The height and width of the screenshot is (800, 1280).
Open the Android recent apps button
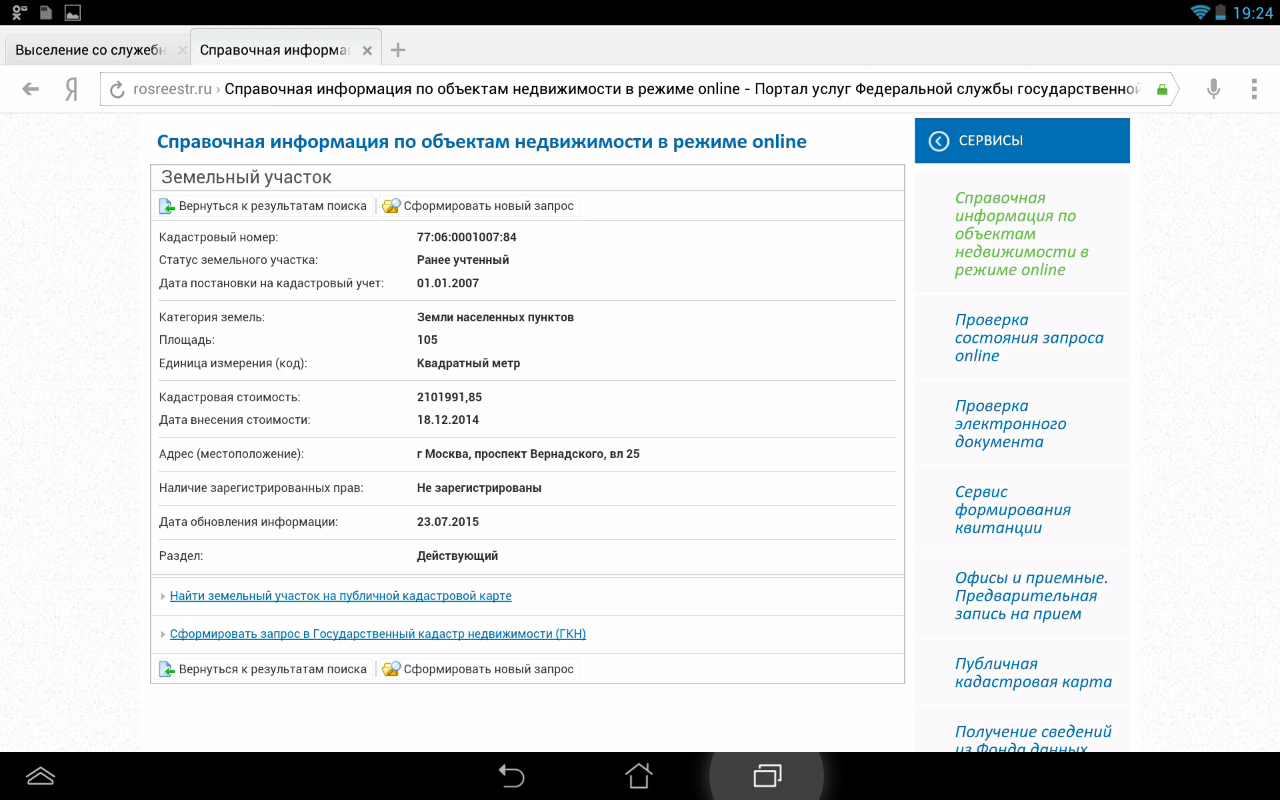coord(766,776)
